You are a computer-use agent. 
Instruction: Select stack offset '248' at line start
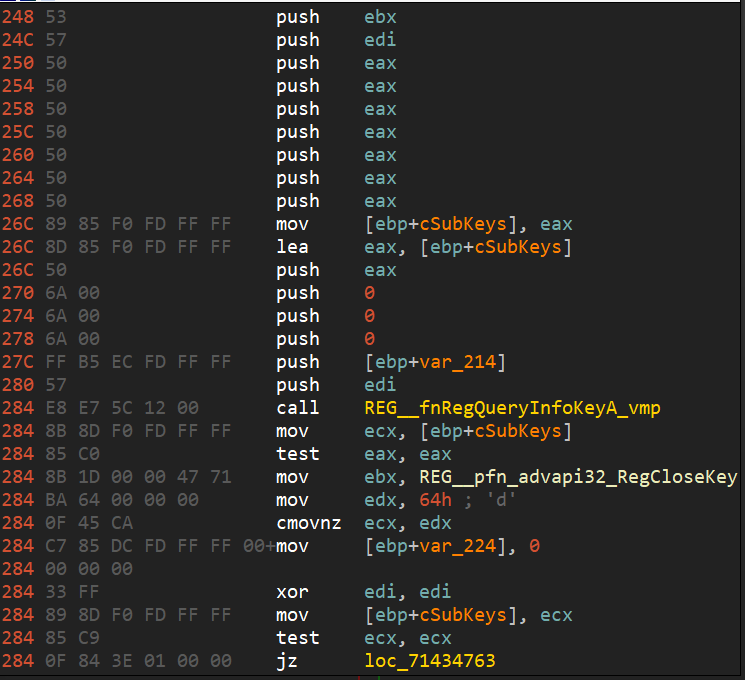point(18,17)
